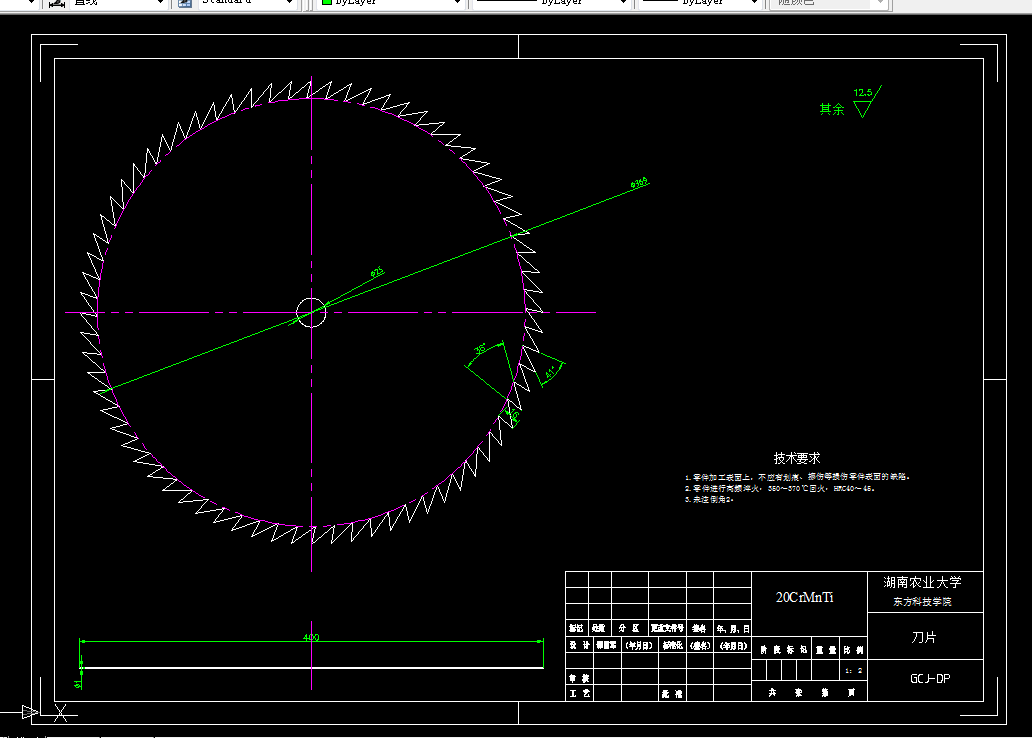Select requirement line 3 about chamfer 2
Image resolution: width=1032 pixels, height=738 pixels.
[x=709, y=500]
